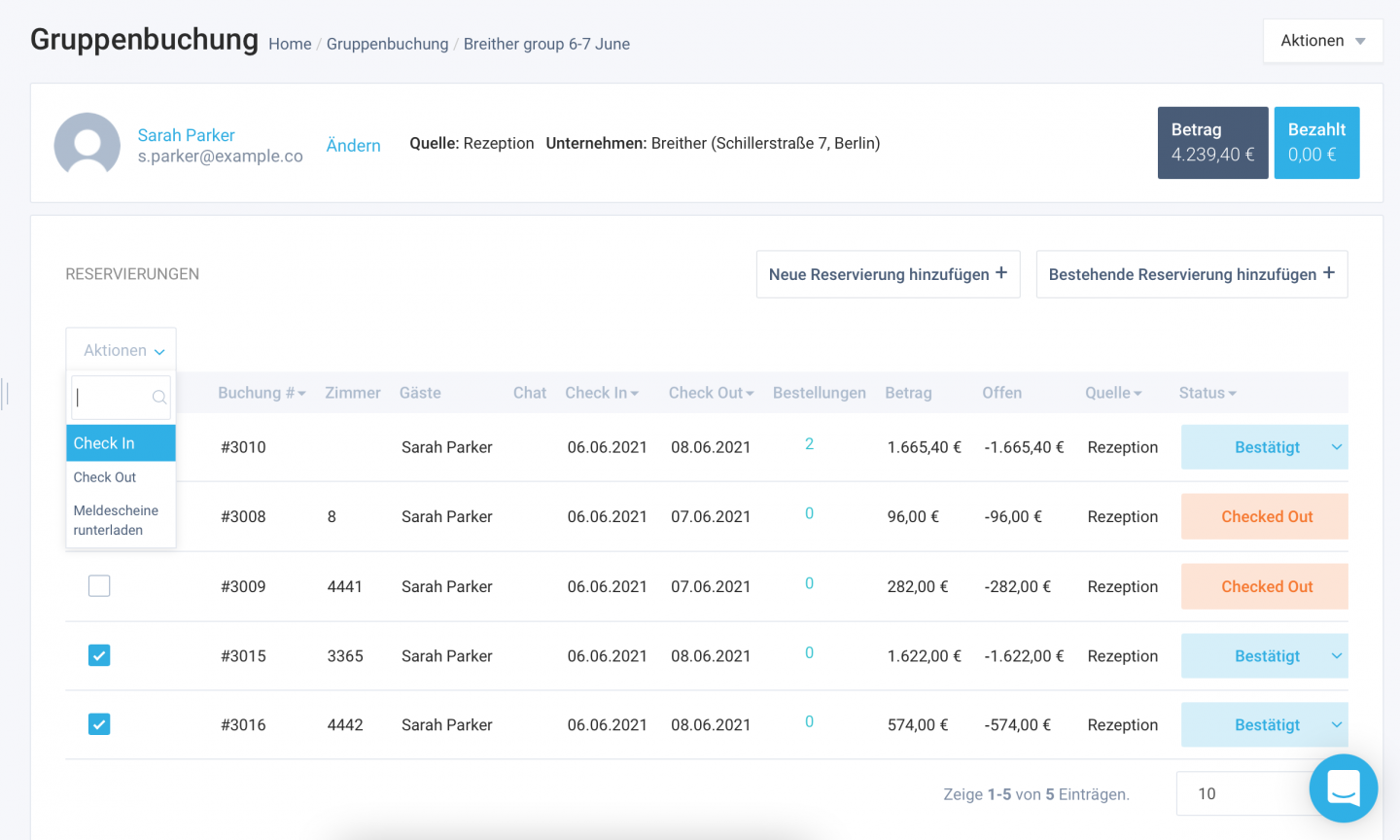The width and height of the screenshot is (1400, 840).
Task: Click the Bestellungen column header
Action: pos(820,393)
